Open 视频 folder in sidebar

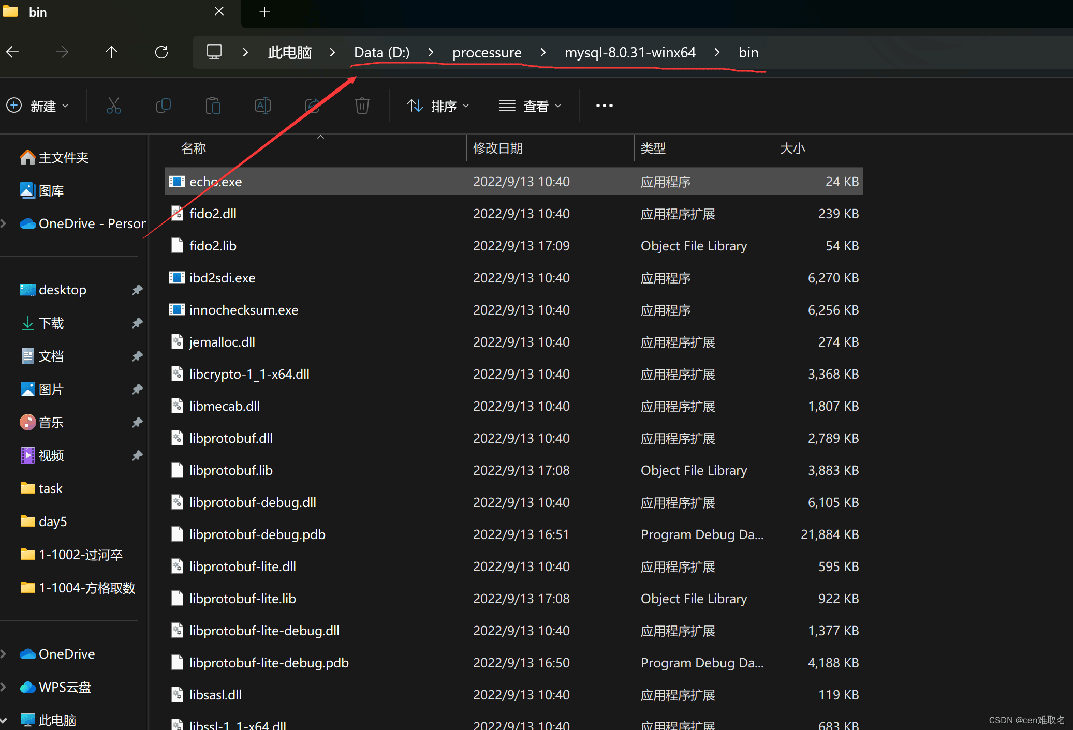pos(42,455)
